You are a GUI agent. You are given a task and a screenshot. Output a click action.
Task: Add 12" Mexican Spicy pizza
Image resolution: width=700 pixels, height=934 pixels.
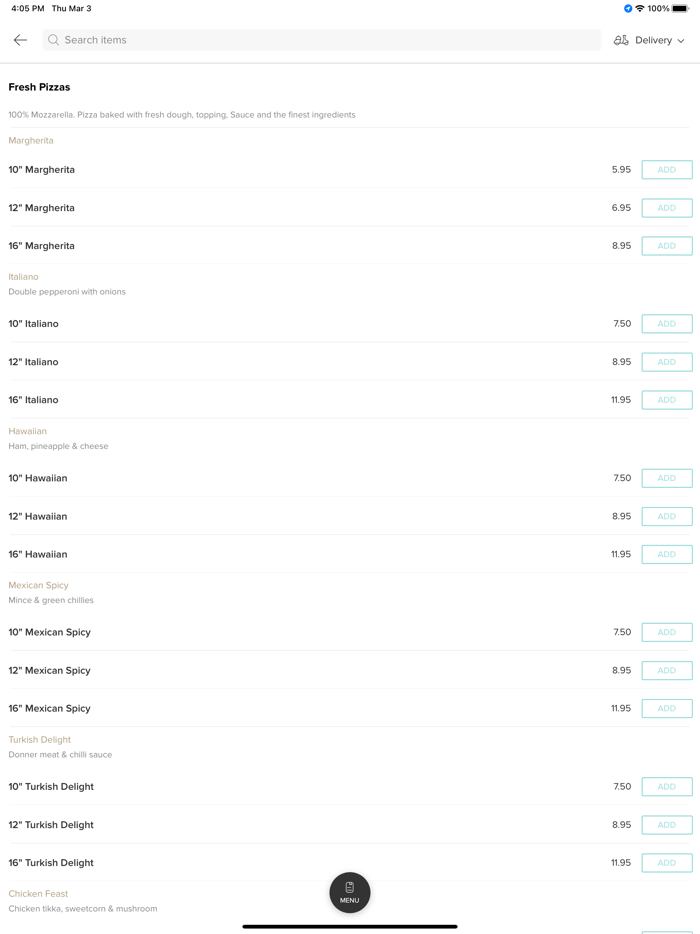pyautogui.click(x=667, y=670)
